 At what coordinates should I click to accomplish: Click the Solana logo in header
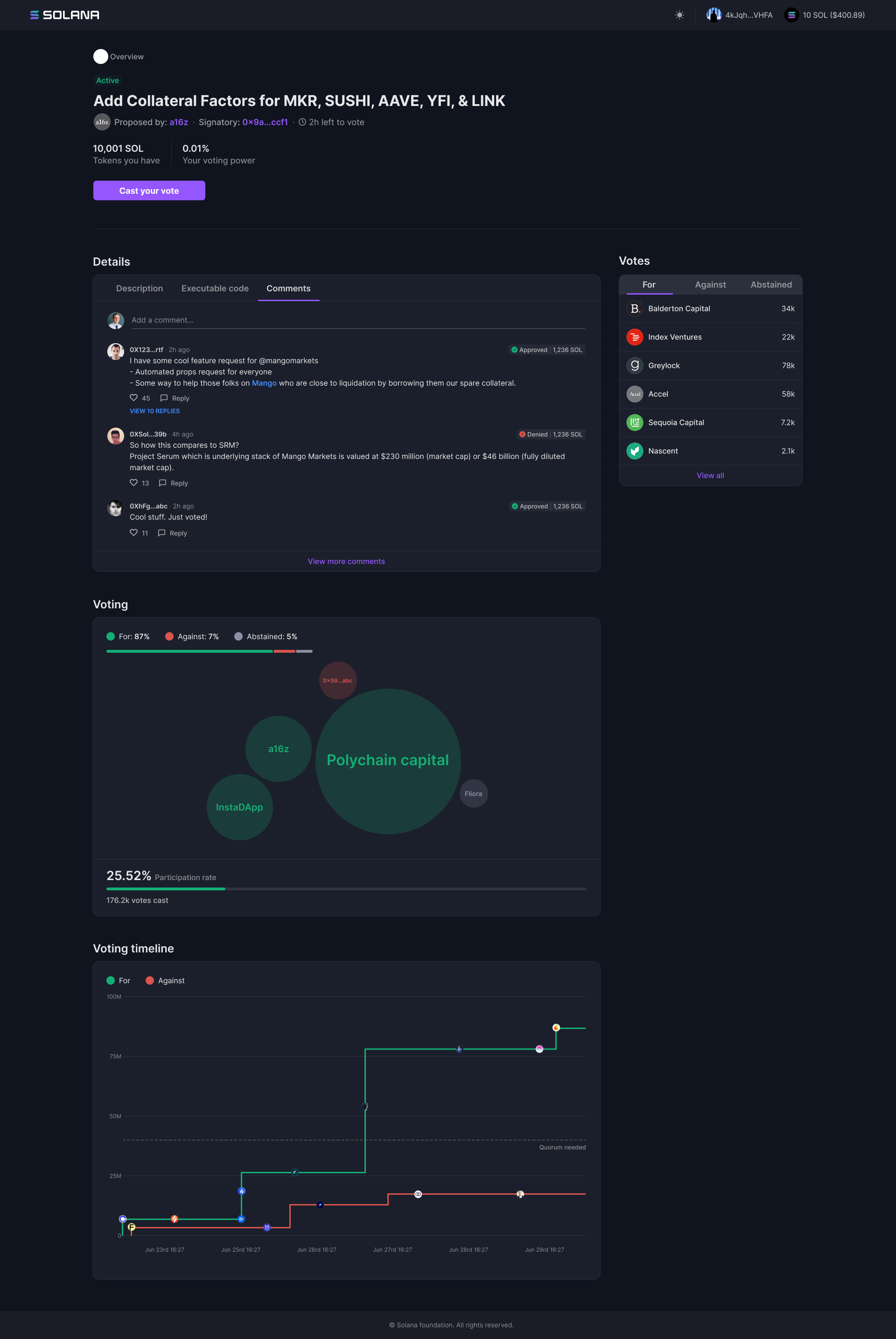64,15
